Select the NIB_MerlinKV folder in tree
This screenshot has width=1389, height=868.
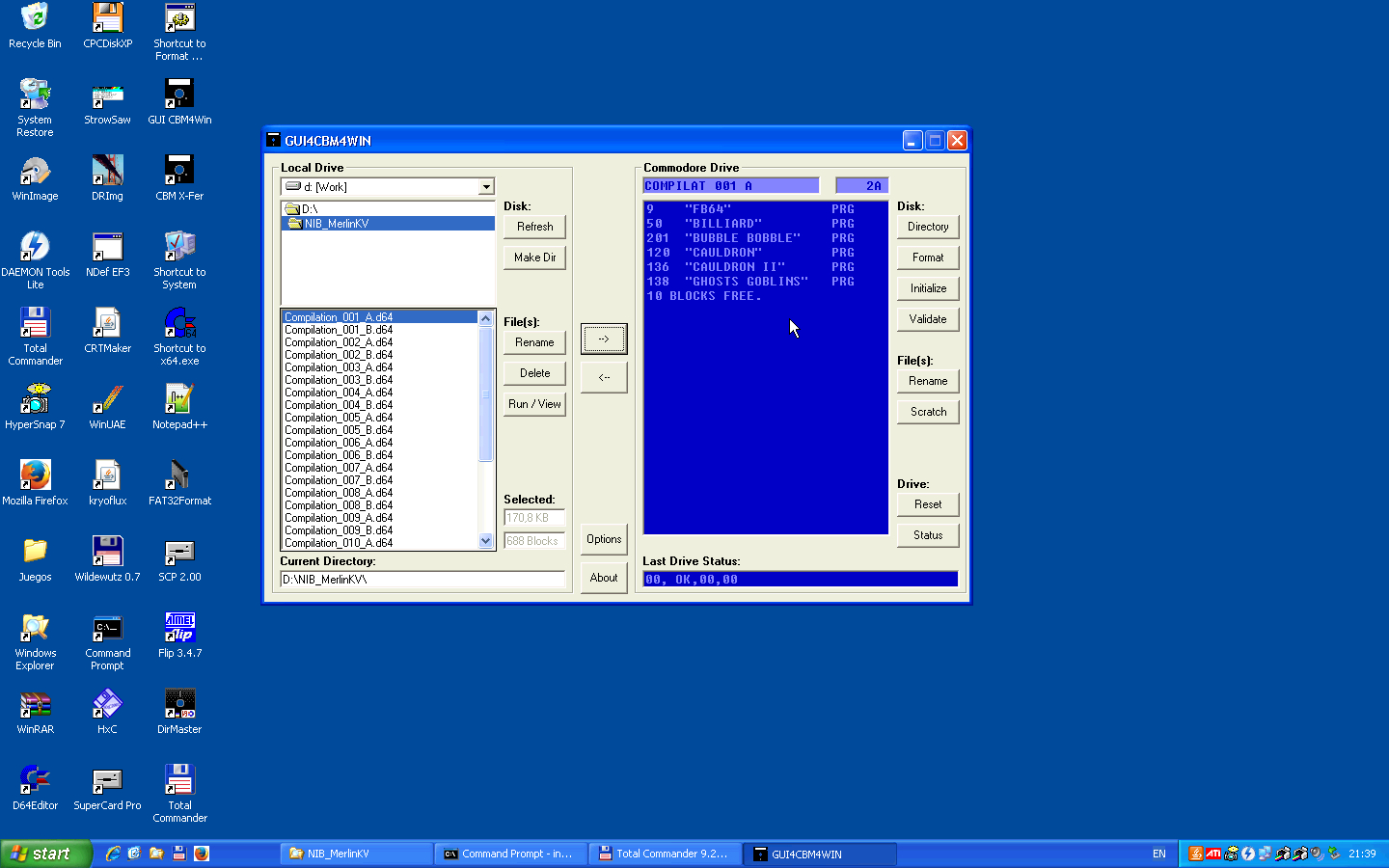click(x=388, y=223)
